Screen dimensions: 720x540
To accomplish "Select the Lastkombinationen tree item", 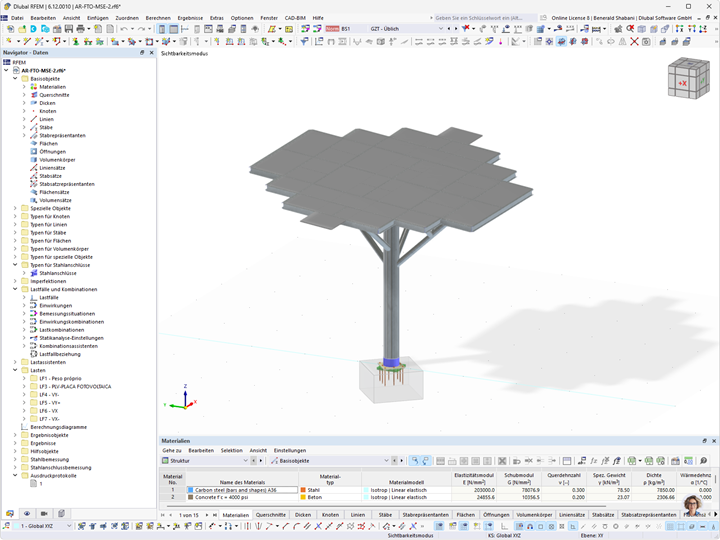I will 62,330.
